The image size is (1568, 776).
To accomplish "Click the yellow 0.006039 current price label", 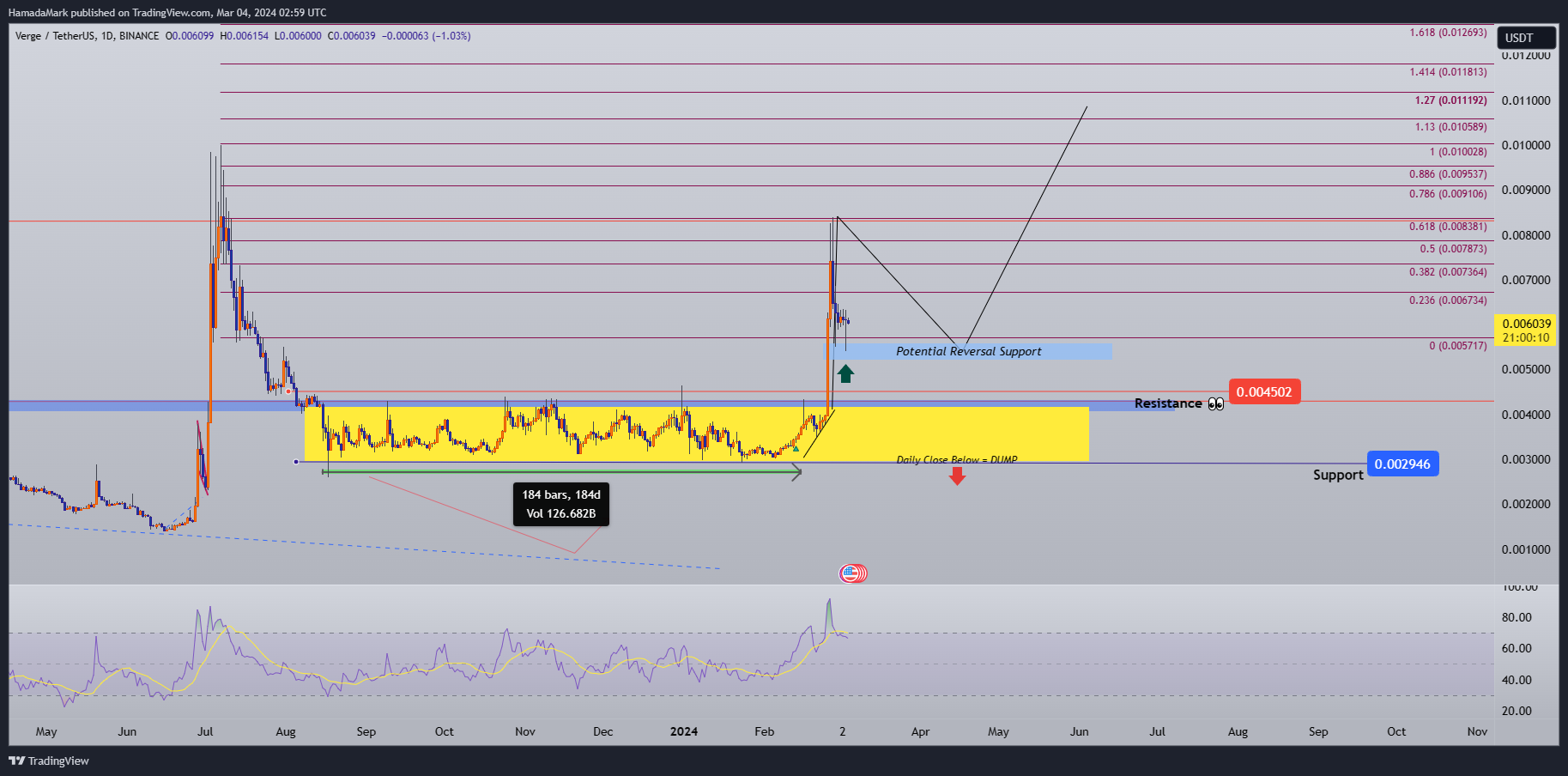I will (1527, 324).
